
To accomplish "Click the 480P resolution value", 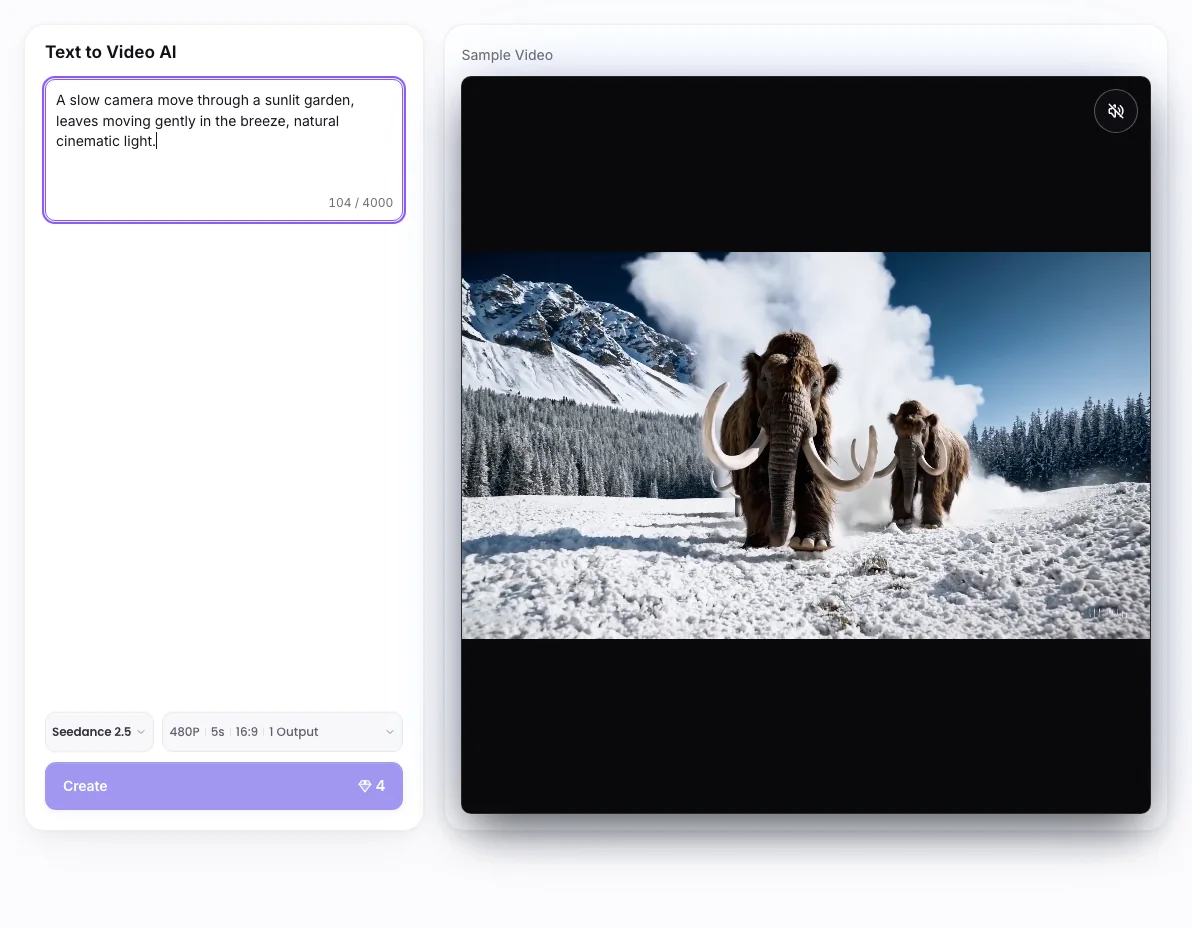I will [x=184, y=732].
